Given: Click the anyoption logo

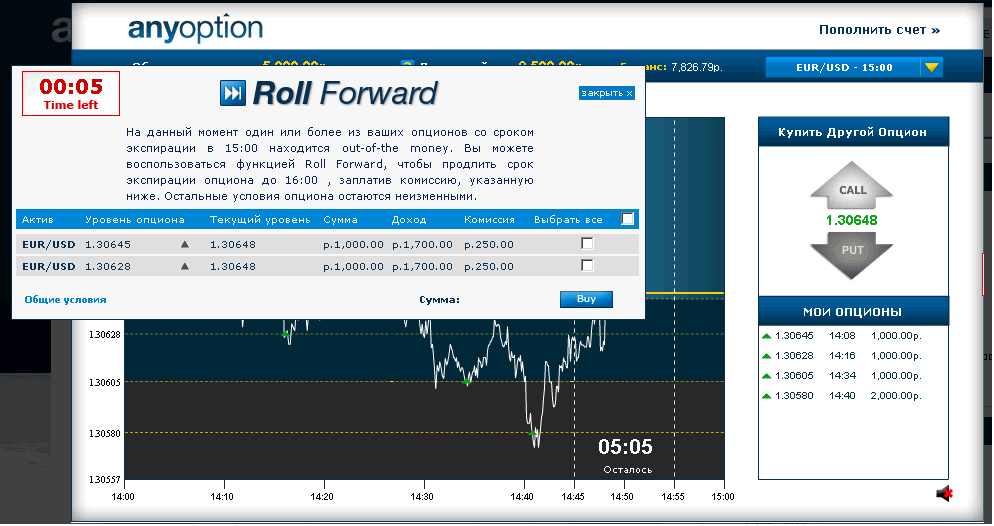Looking at the screenshot, I should tap(195, 29).
